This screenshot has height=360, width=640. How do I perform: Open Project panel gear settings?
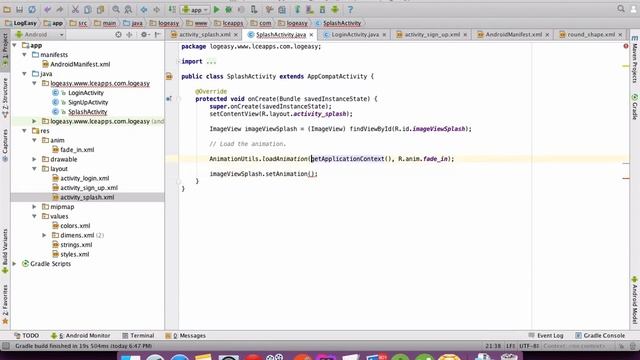144,35
